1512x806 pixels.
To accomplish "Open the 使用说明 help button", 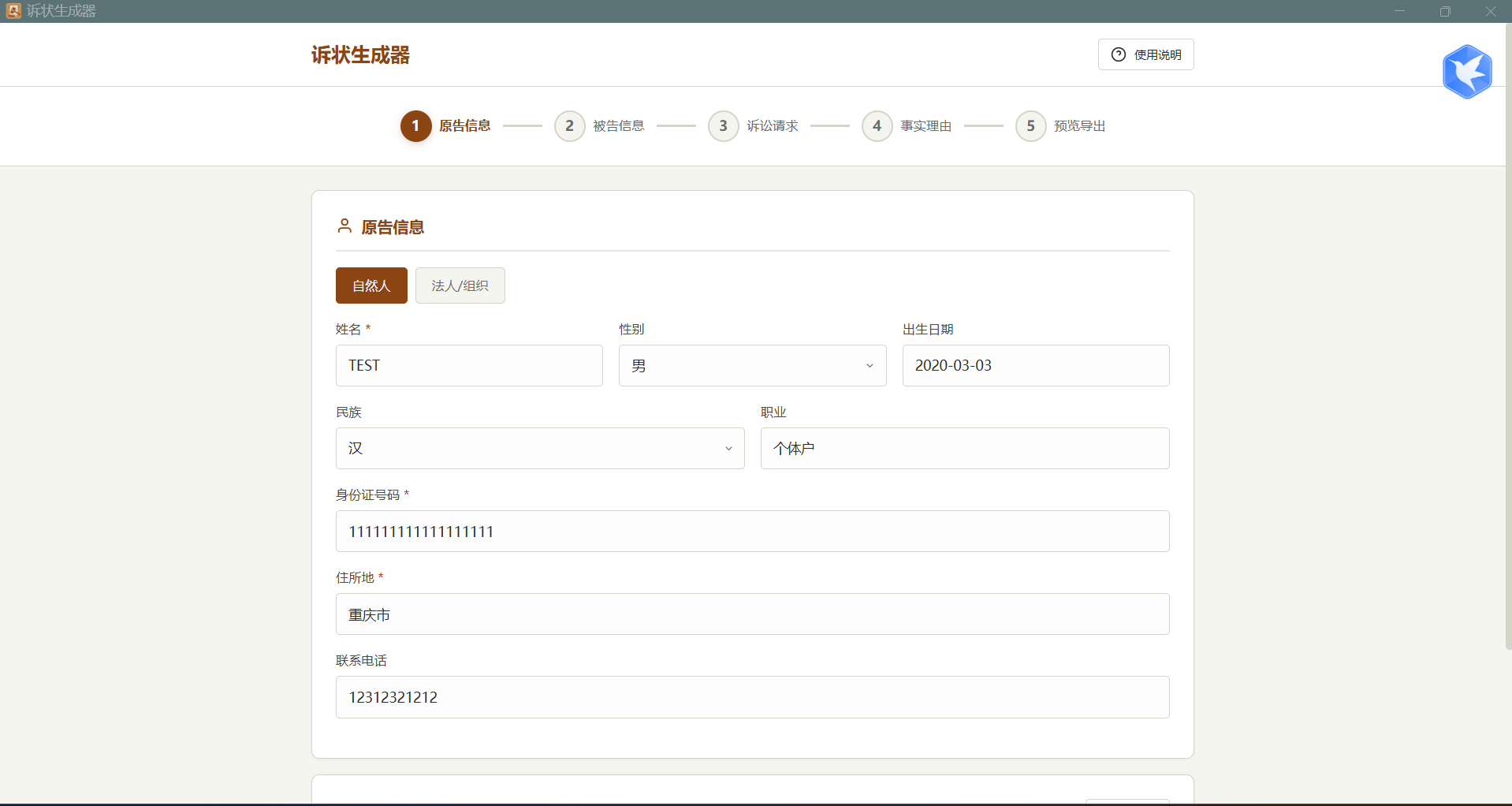I will pyautogui.click(x=1145, y=54).
